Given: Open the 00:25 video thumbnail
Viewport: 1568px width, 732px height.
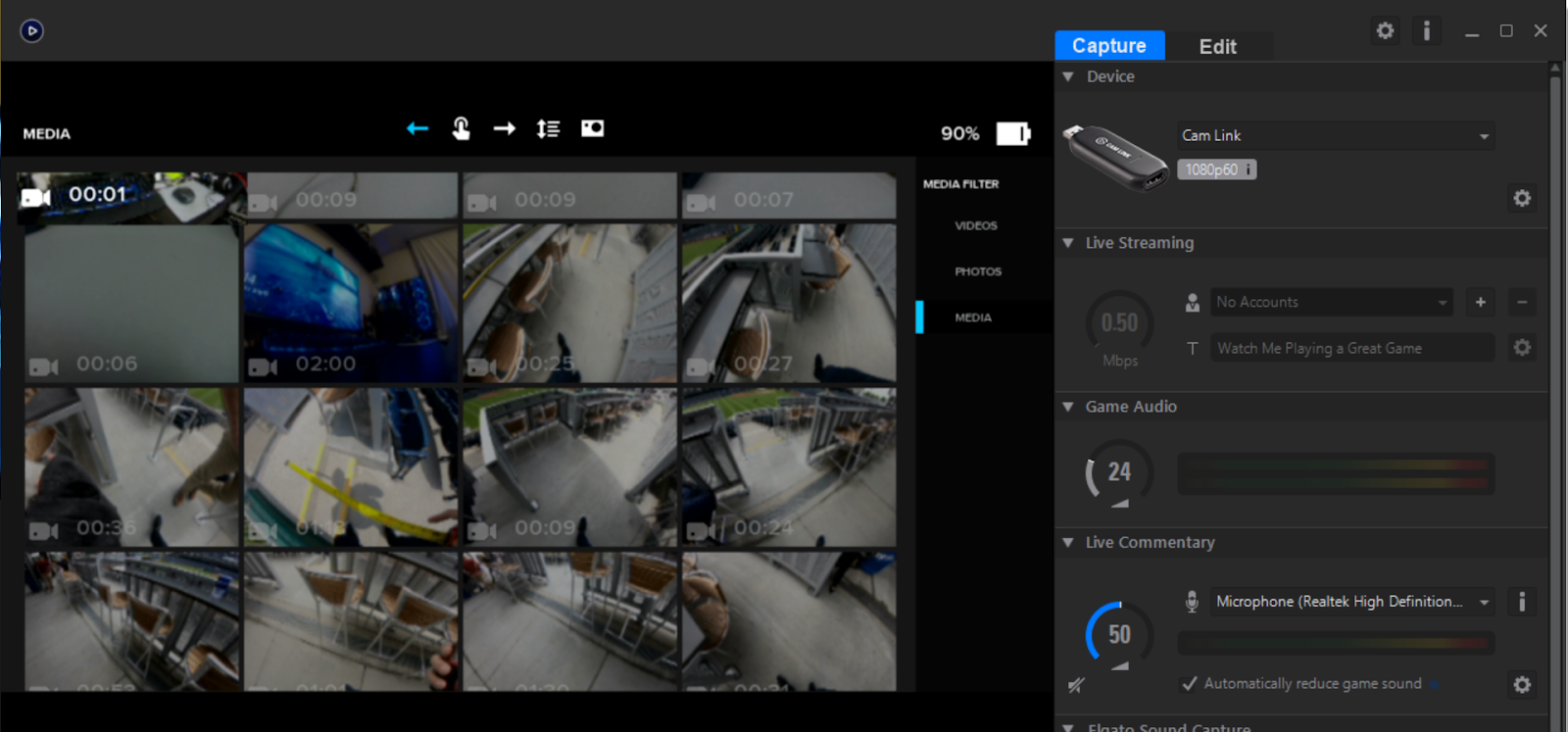Looking at the screenshot, I should [569, 303].
